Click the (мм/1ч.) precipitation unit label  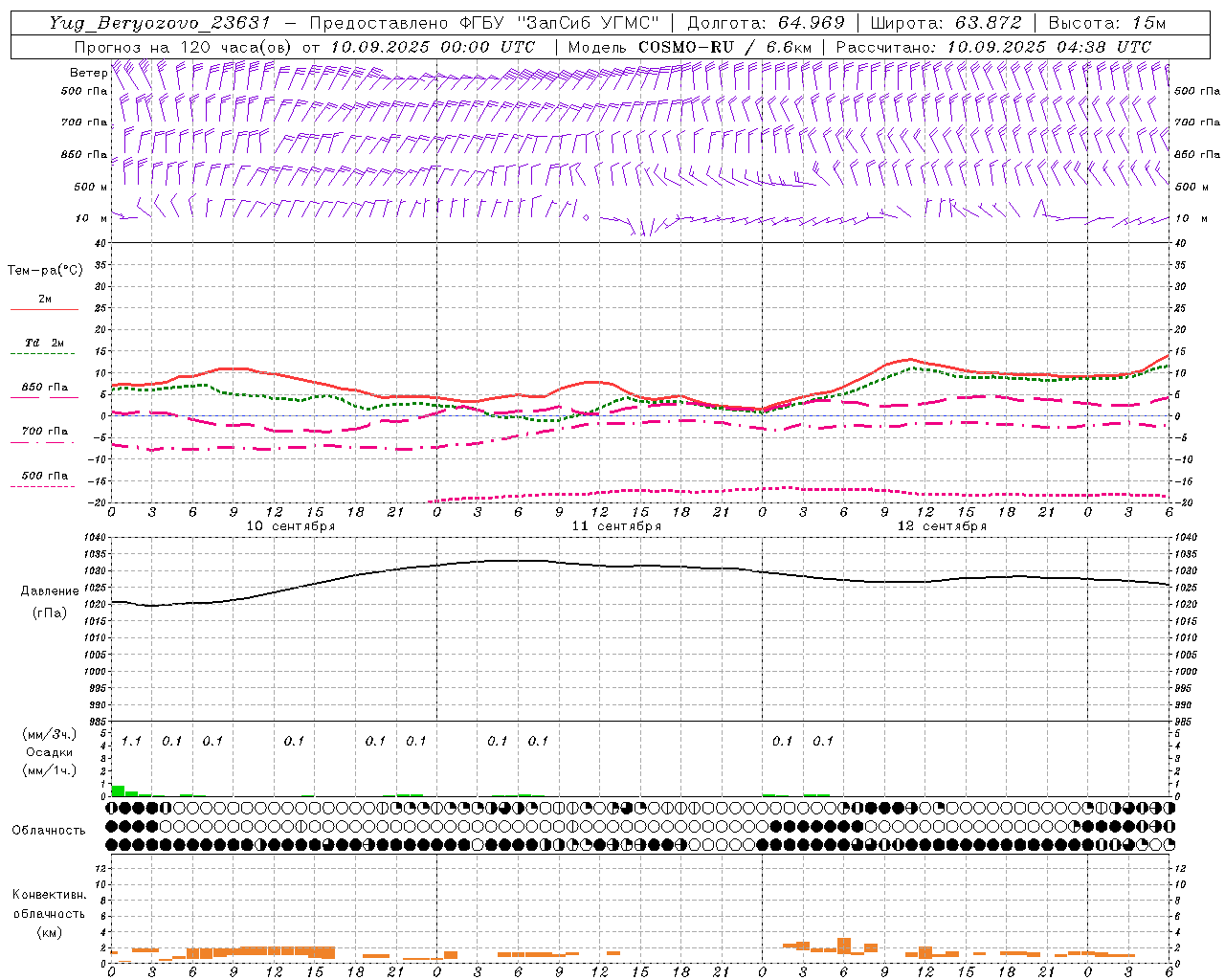click(50, 771)
